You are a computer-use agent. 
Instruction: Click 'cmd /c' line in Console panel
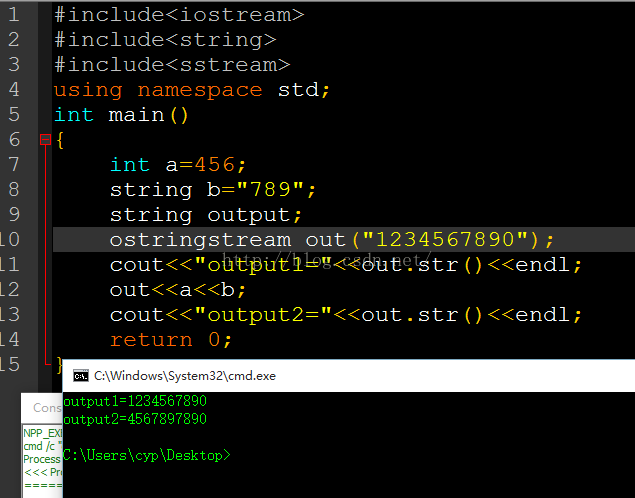click(43, 446)
